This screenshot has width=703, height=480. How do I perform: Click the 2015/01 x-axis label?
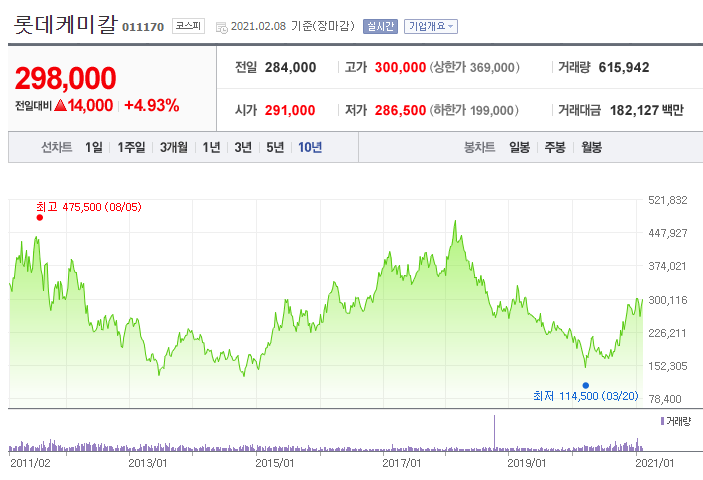[x=274, y=463]
